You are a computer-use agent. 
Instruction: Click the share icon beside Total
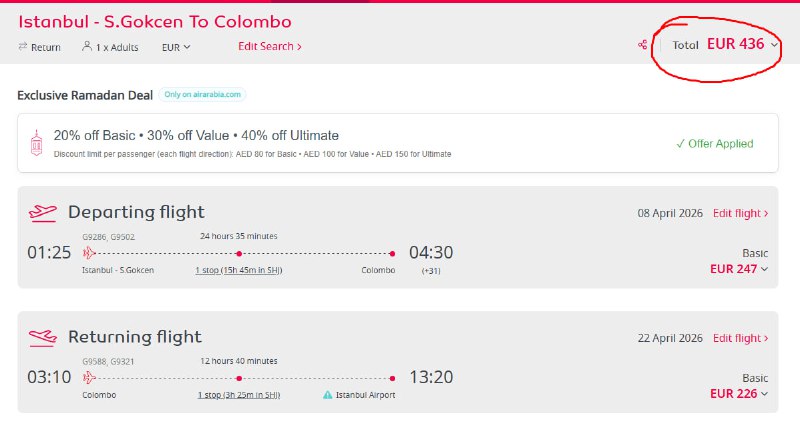click(x=643, y=45)
